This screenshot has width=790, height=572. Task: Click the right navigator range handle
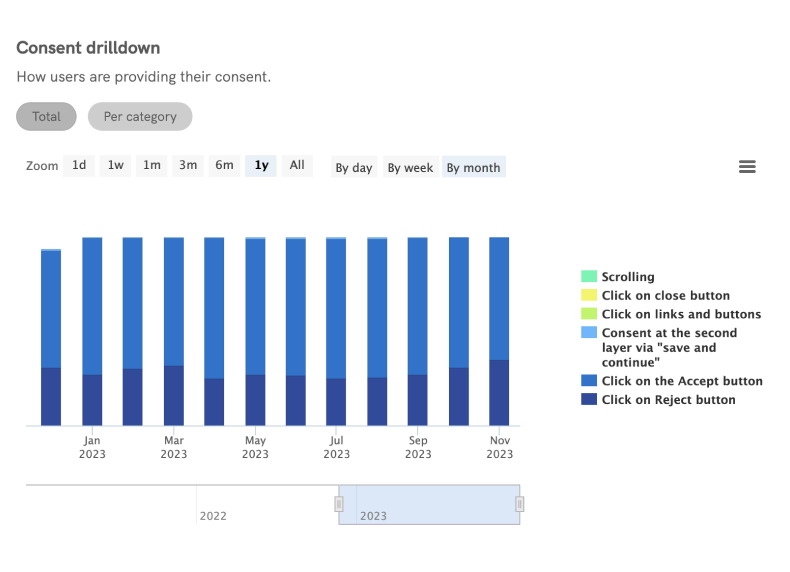(519, 505)
